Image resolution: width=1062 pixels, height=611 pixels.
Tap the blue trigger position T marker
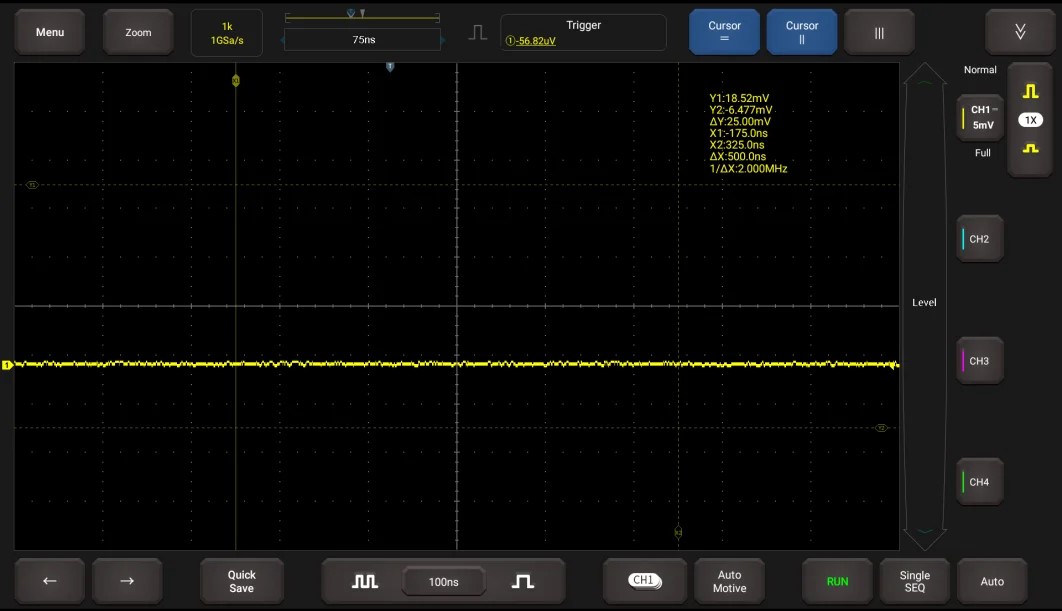click(390, 66)
